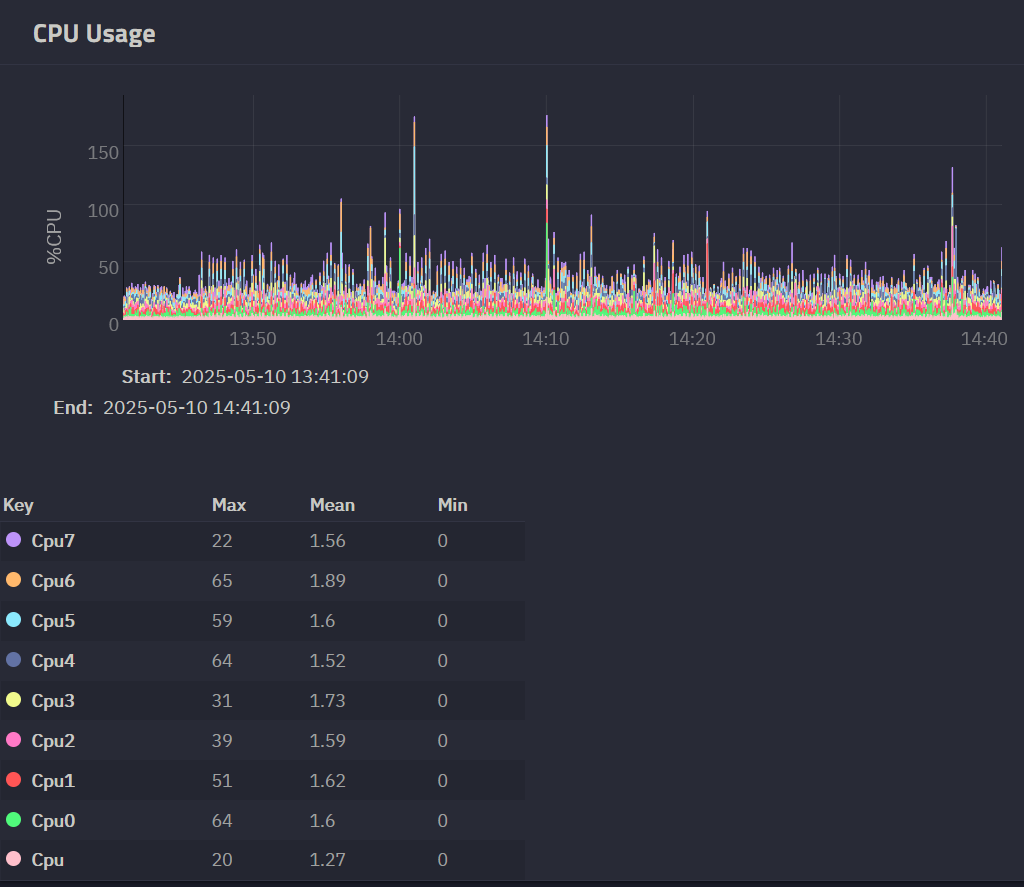This screenshot has width=1024, height=887.
Task: Click Cpu2 mean value 1.59
Action: click(x=327, y=741)
